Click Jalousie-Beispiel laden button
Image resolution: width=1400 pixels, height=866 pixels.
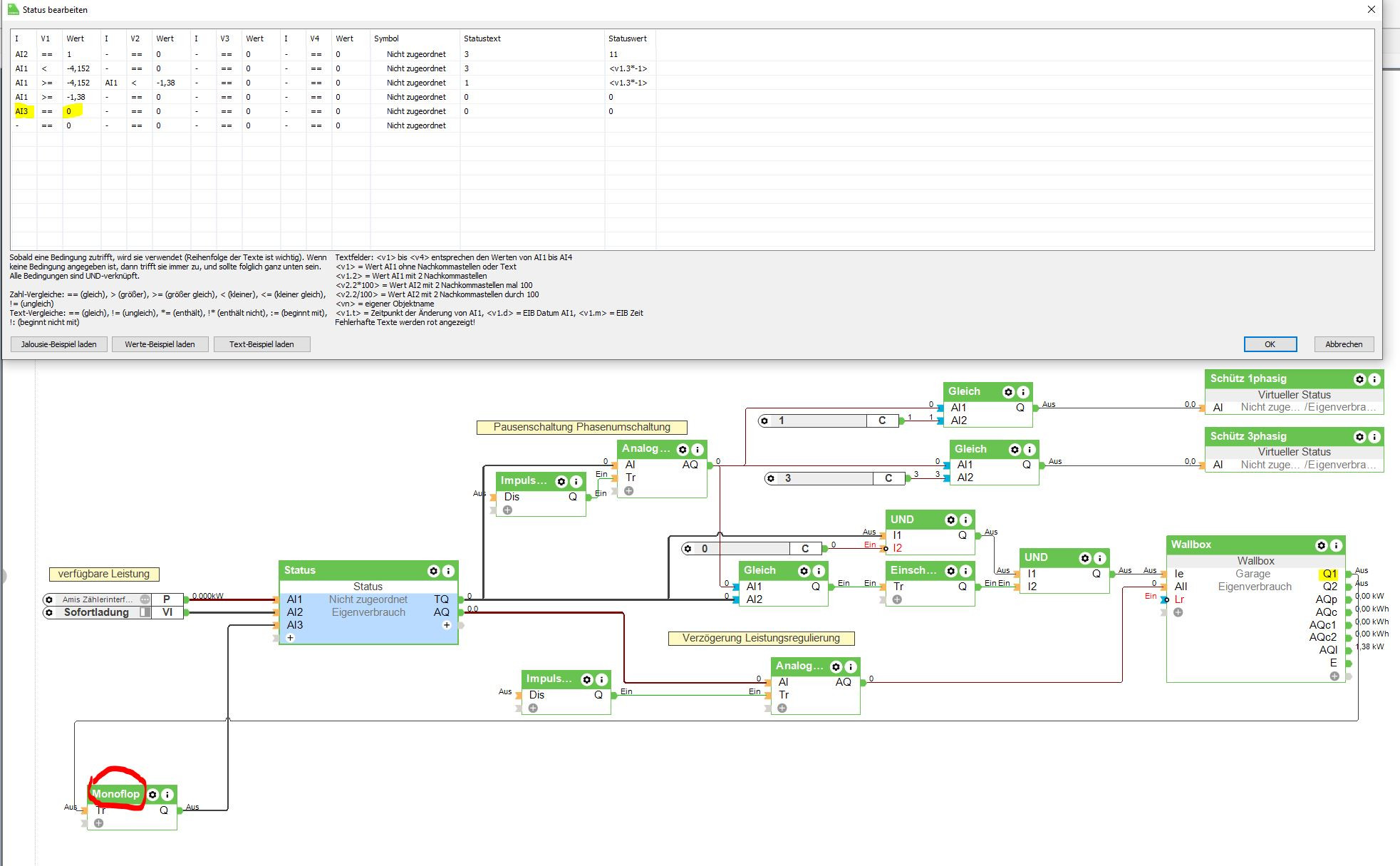pyautogui.click(x=59, y=344)
